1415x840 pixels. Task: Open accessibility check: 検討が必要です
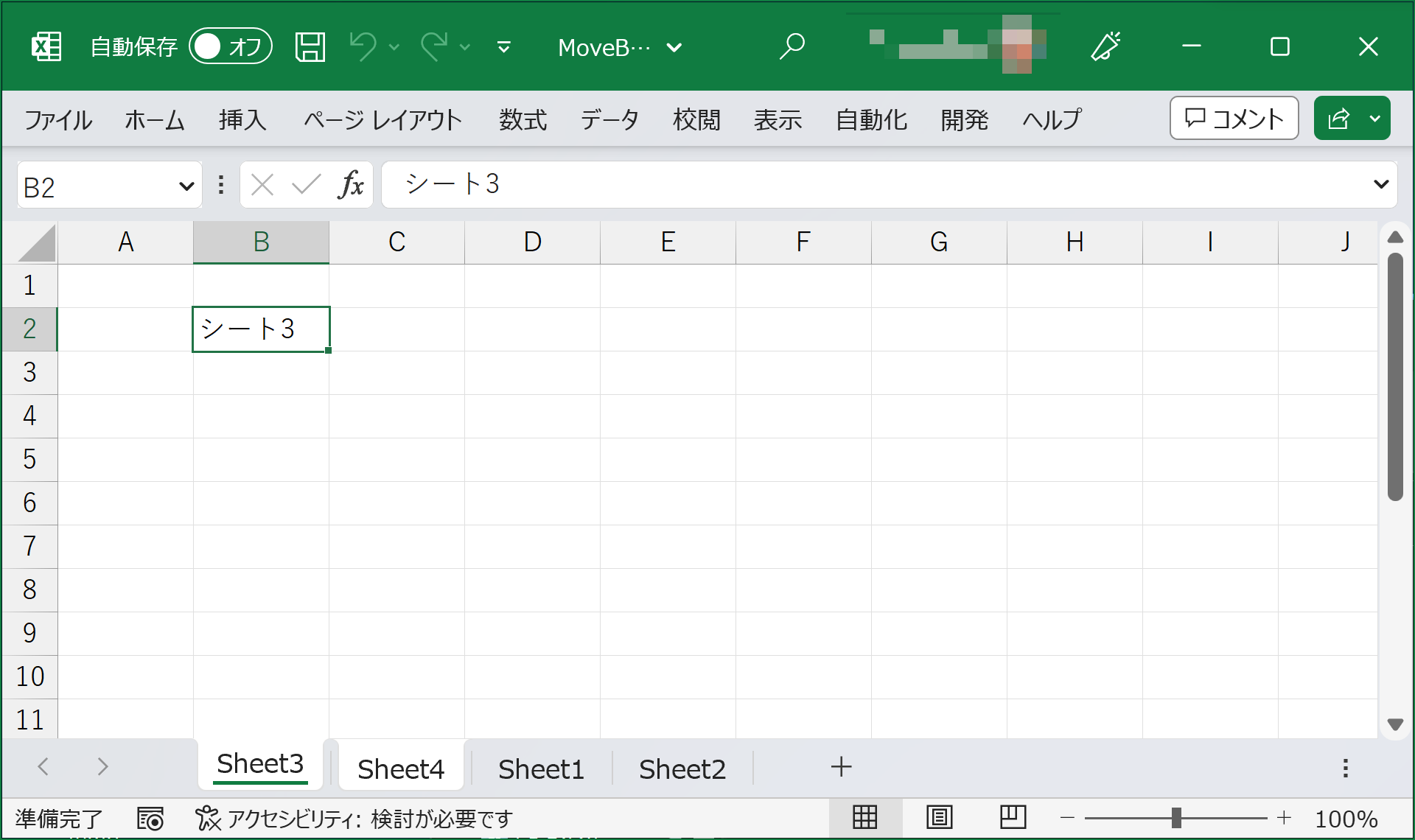click(x=354, y=818)
